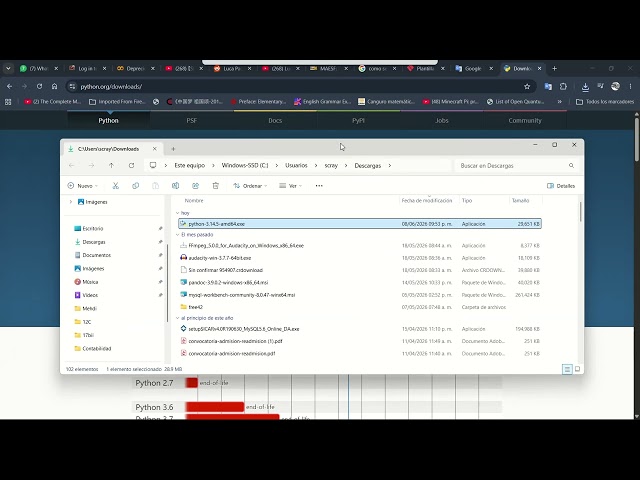Open Chrome extensions puzzle icon
640x480 pixels.
point(563,86)
